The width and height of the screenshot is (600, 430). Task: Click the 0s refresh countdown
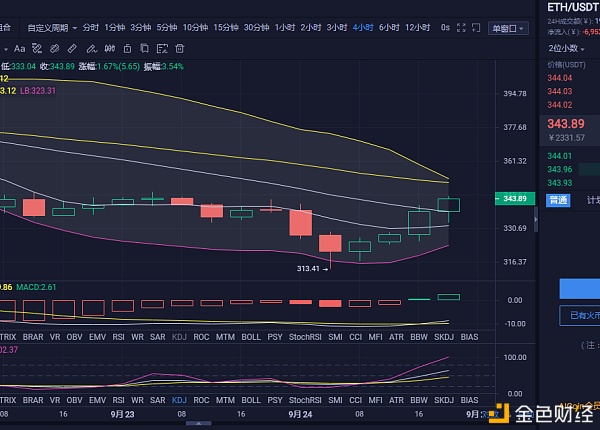[x=445, y=28]
